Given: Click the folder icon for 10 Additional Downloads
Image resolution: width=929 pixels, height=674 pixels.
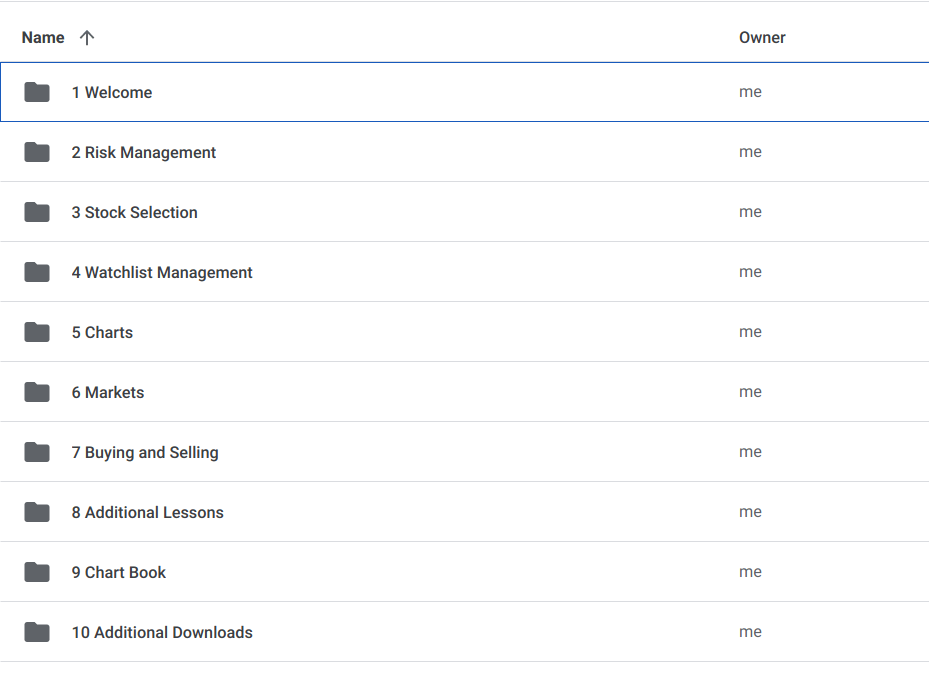Looking at the screenshot, I should [36, 631].
